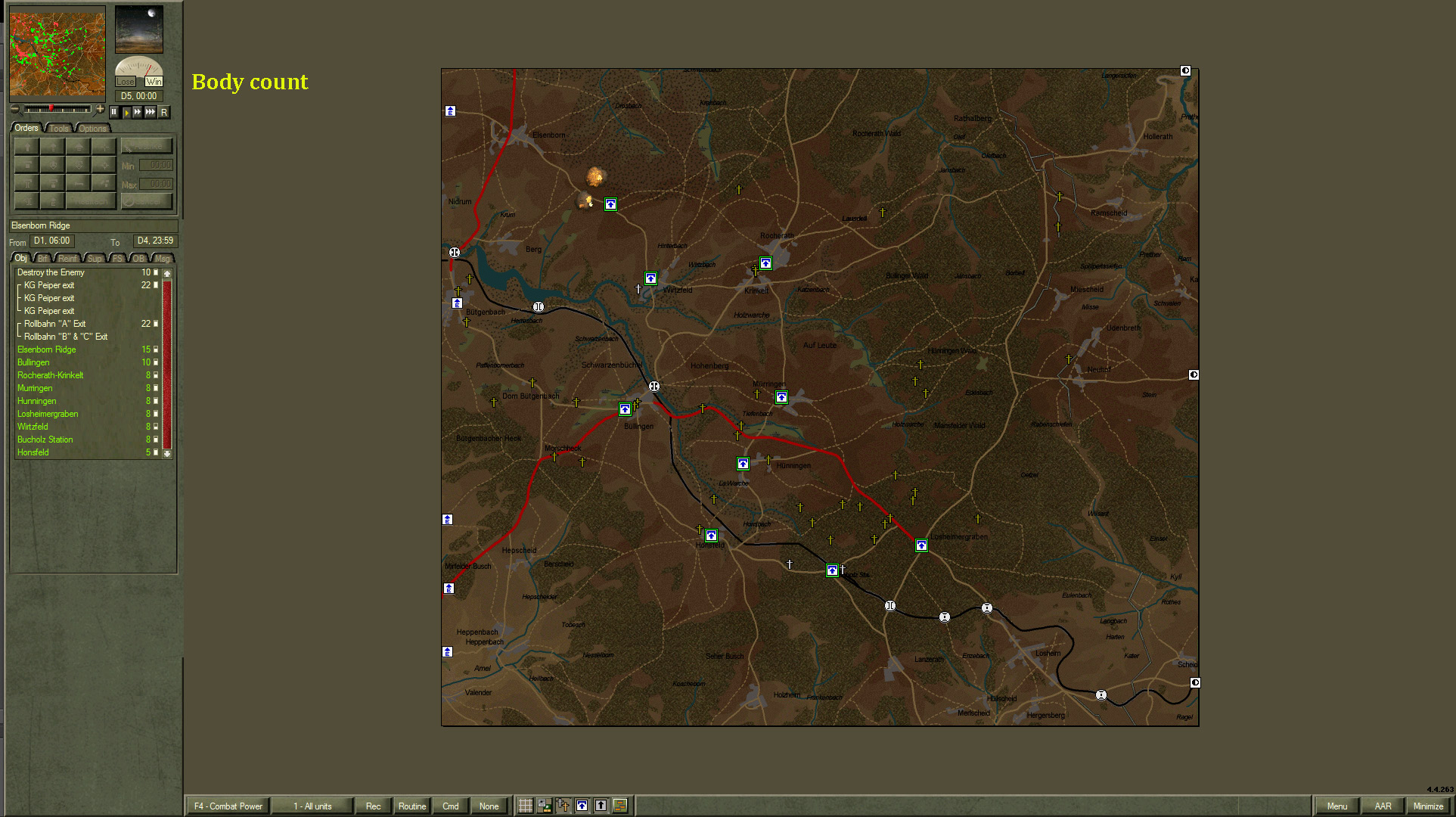Click the Elsenborn Ridge objective marker on map

click(x=610, y=204)
